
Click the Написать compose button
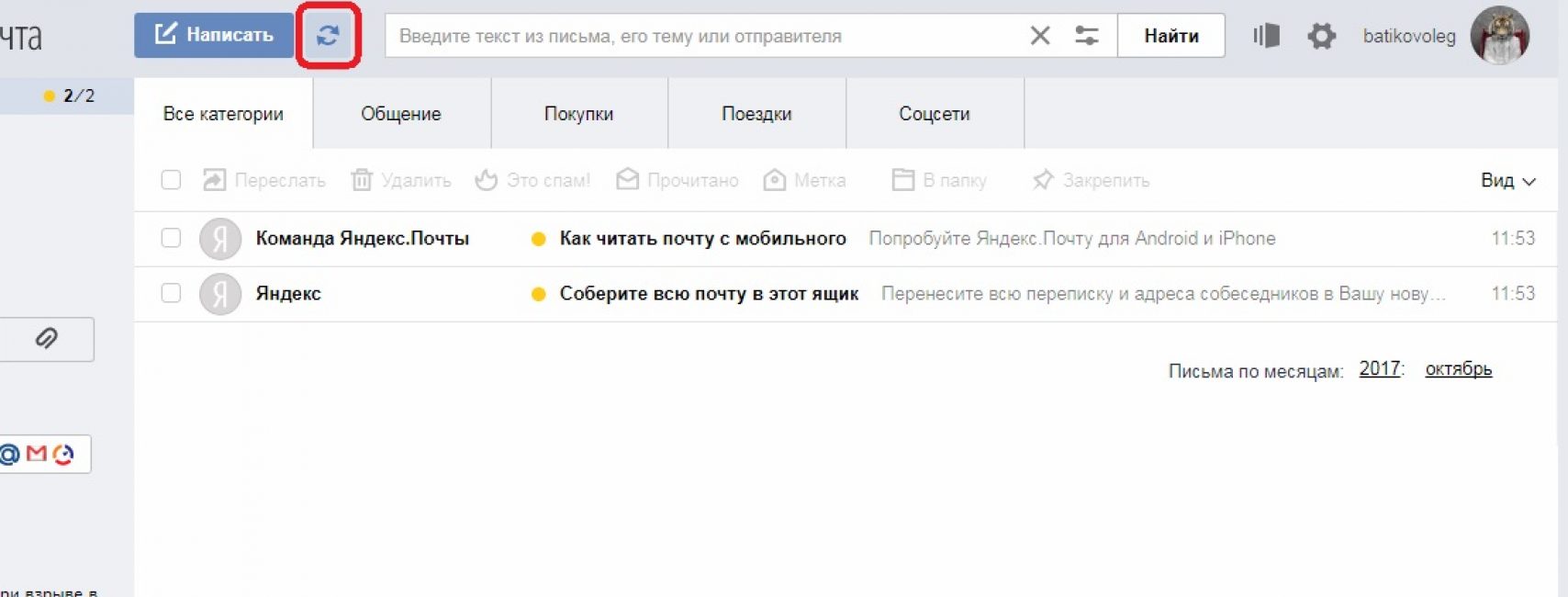tap(214, 35)
